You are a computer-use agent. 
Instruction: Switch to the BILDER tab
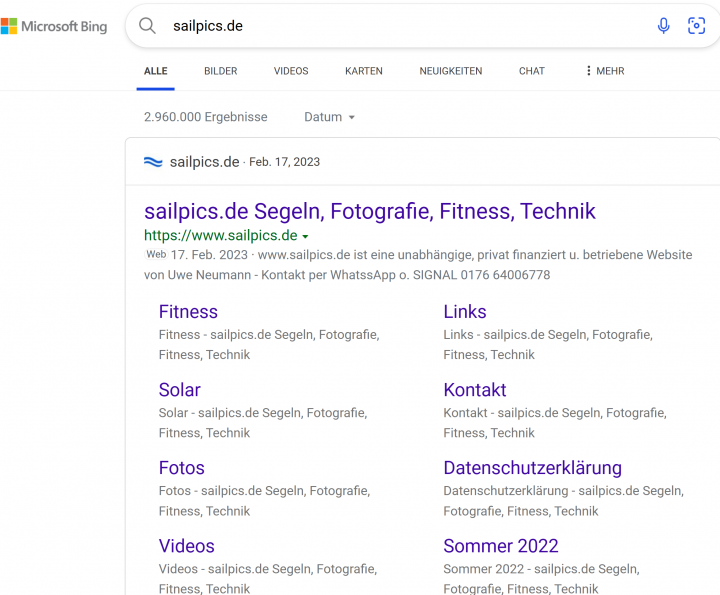tap(221, 71)
